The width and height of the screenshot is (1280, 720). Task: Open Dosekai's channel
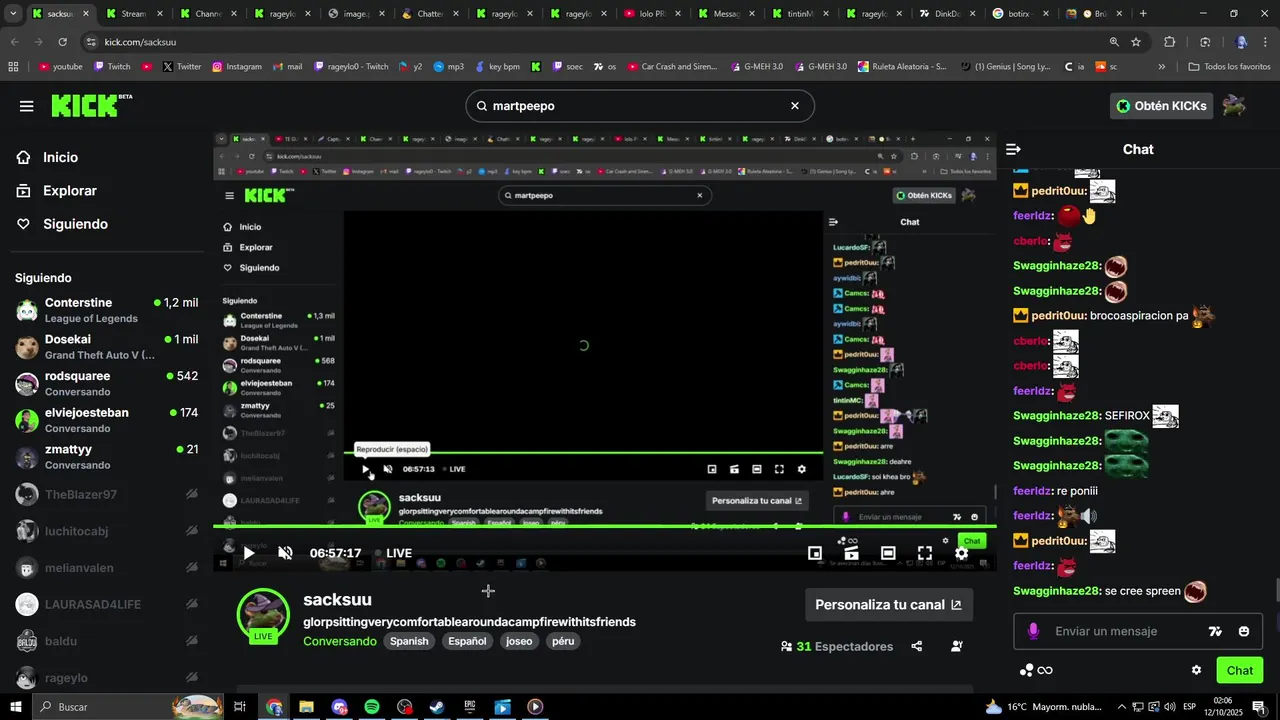(107, 347)
